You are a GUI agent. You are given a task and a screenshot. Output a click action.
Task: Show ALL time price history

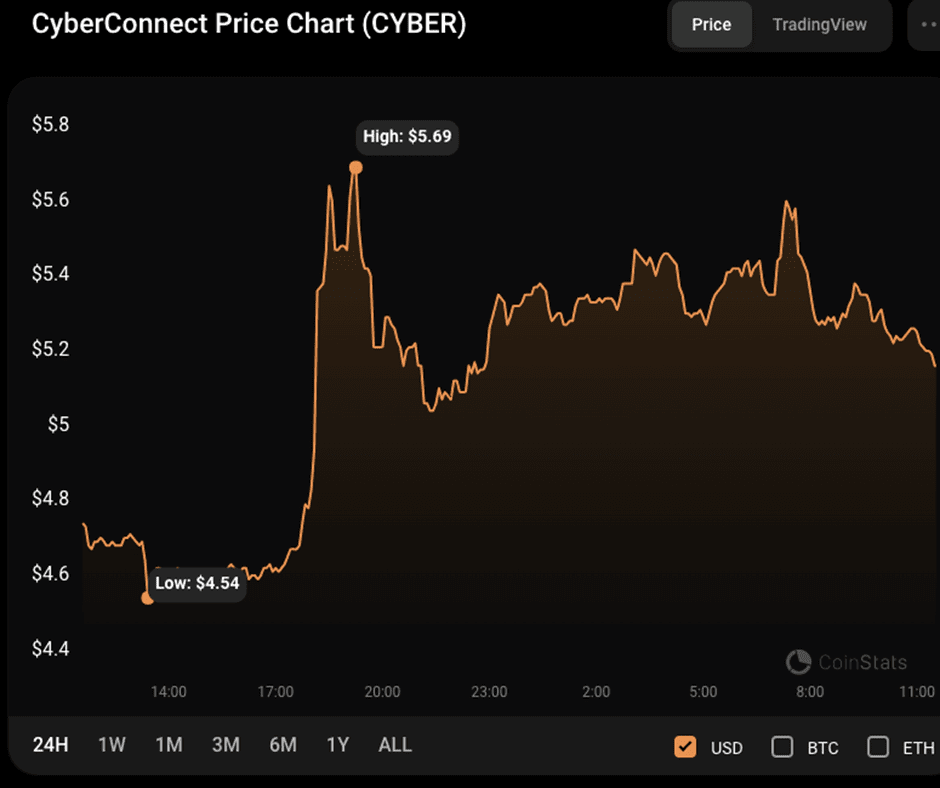tap(395, 745)
